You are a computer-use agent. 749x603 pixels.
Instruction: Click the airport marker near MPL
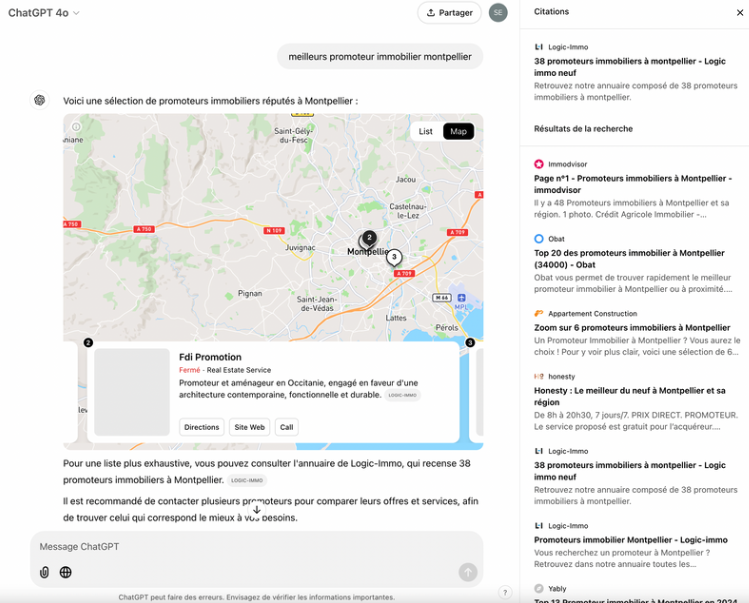[461, 298]
